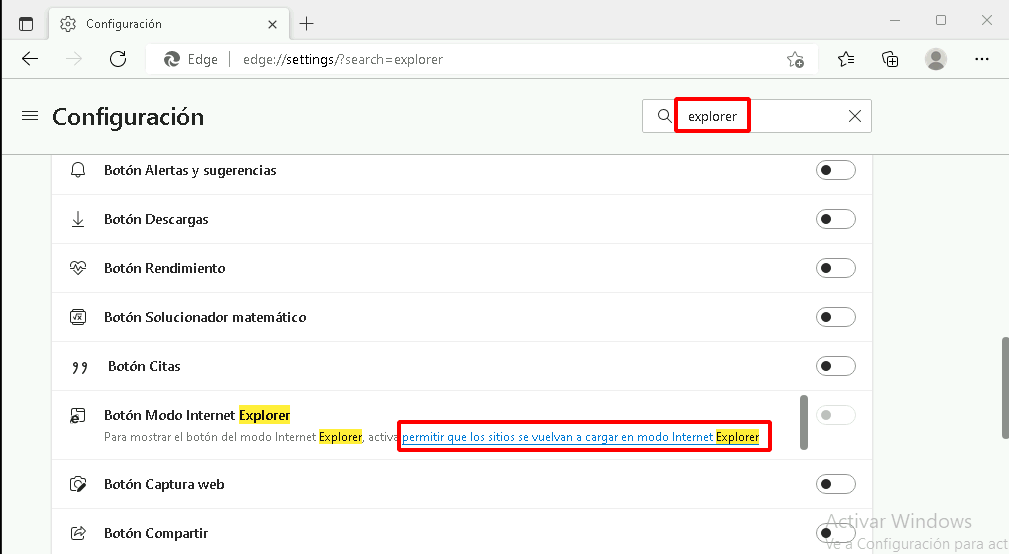Open the Favorites list
The height and width of the screenshot is (554, 1009).
[x=846, y=59]
